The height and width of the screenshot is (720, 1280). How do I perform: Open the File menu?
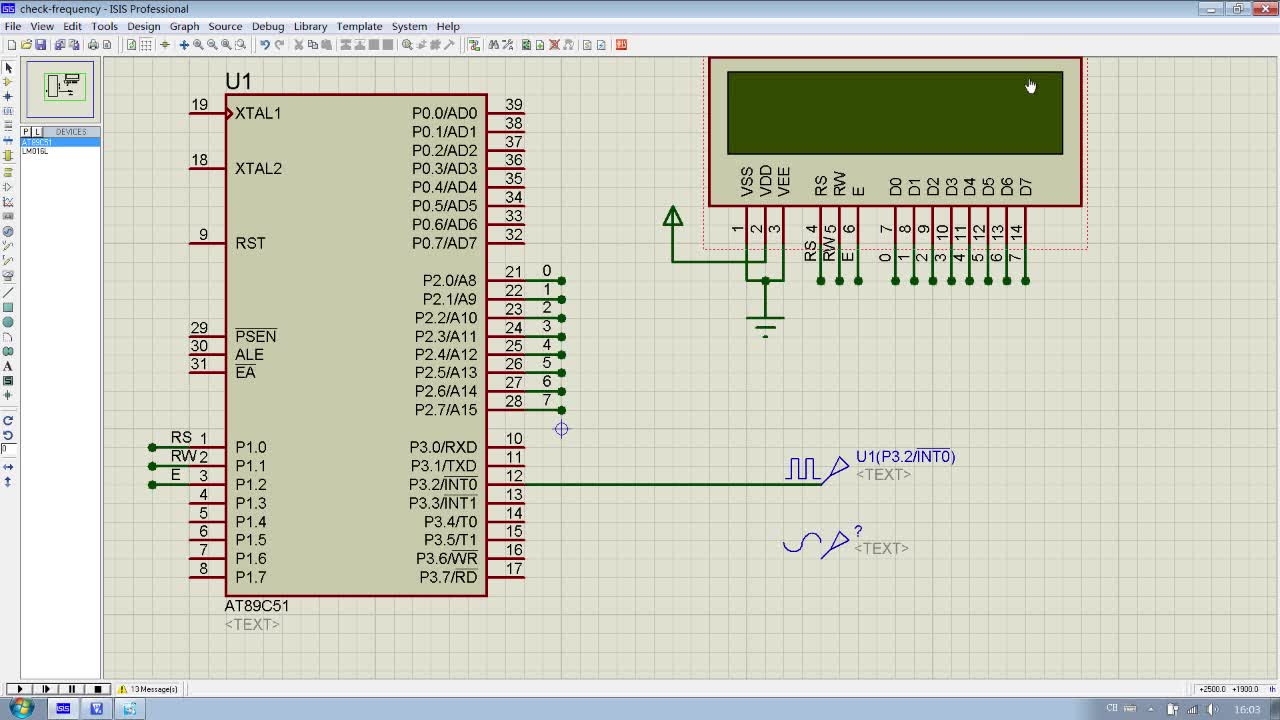[12, 26]
